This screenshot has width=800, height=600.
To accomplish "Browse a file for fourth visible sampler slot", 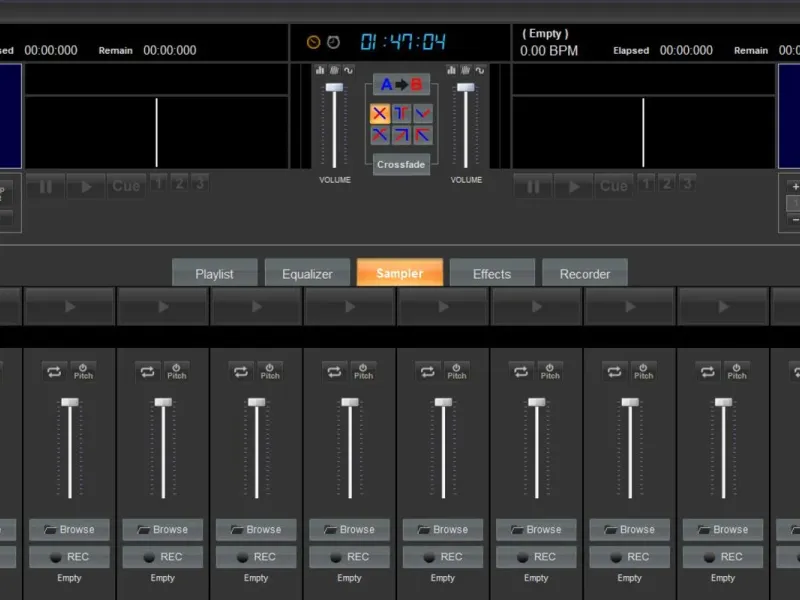I will click(x=349, y=530).
